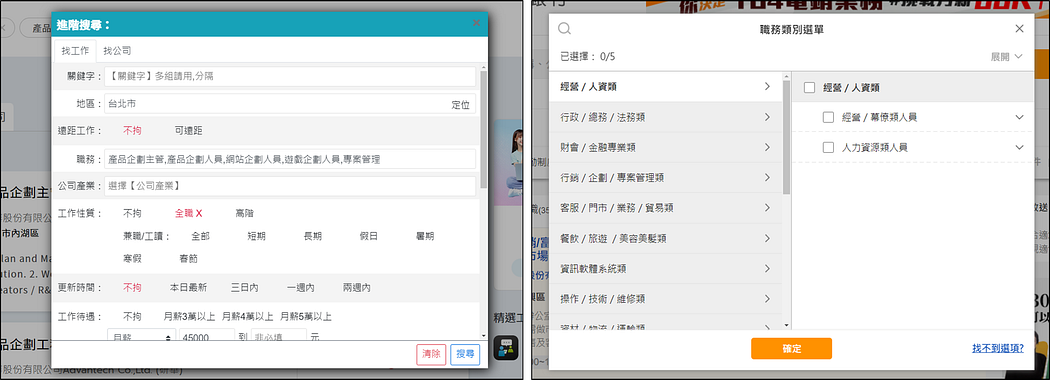Click salary minimum field showing 45000
This screenshot has width=1050, height=380.
pyautogui.click(x=206, y=337)
